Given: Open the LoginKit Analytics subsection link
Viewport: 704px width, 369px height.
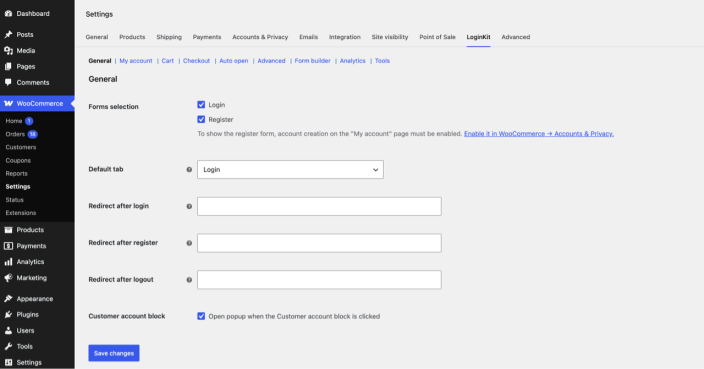Looking at the screenshot, I should pyautogui.click(x=352, y=61).
